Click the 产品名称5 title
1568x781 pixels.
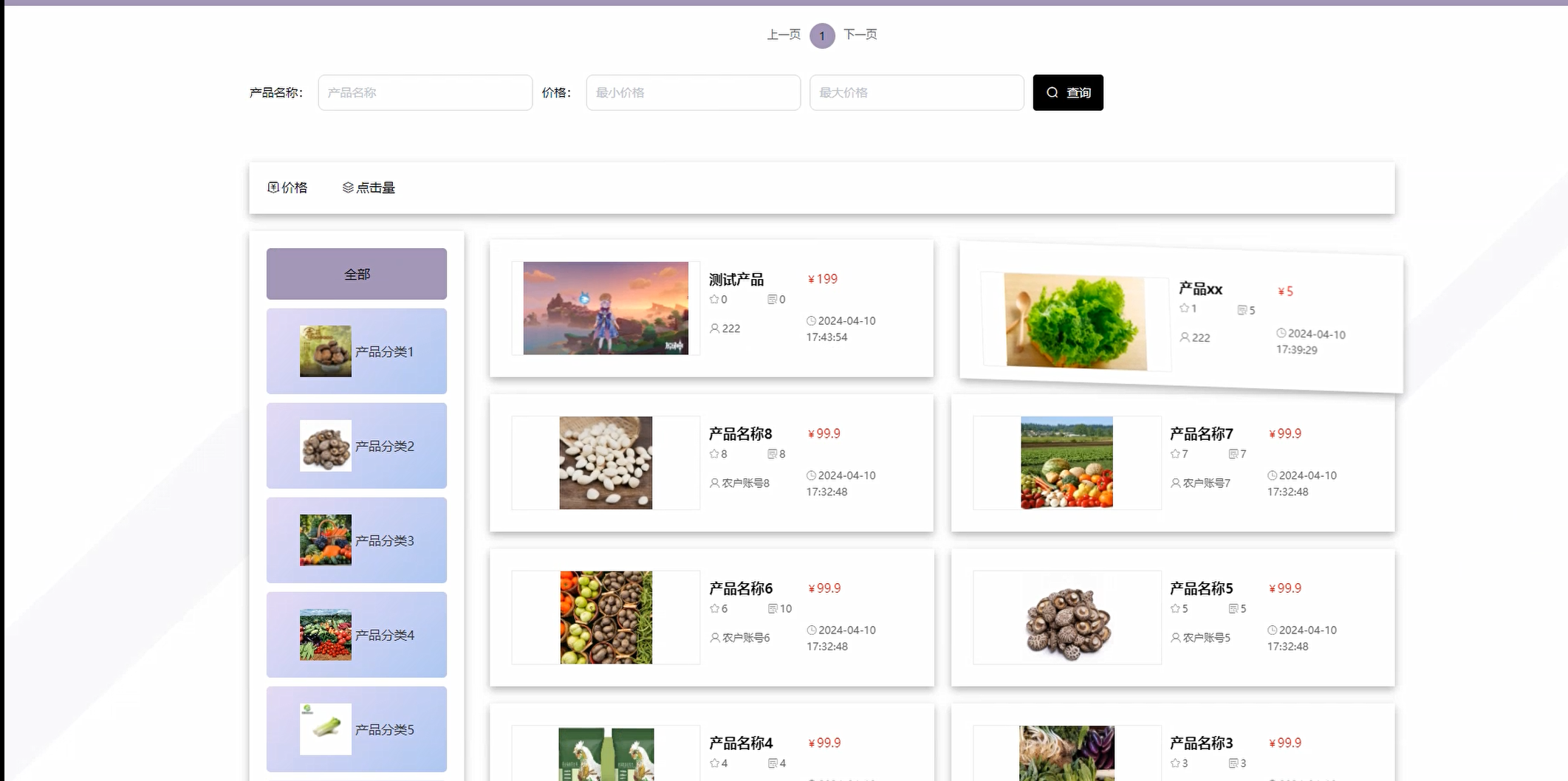1201,588
